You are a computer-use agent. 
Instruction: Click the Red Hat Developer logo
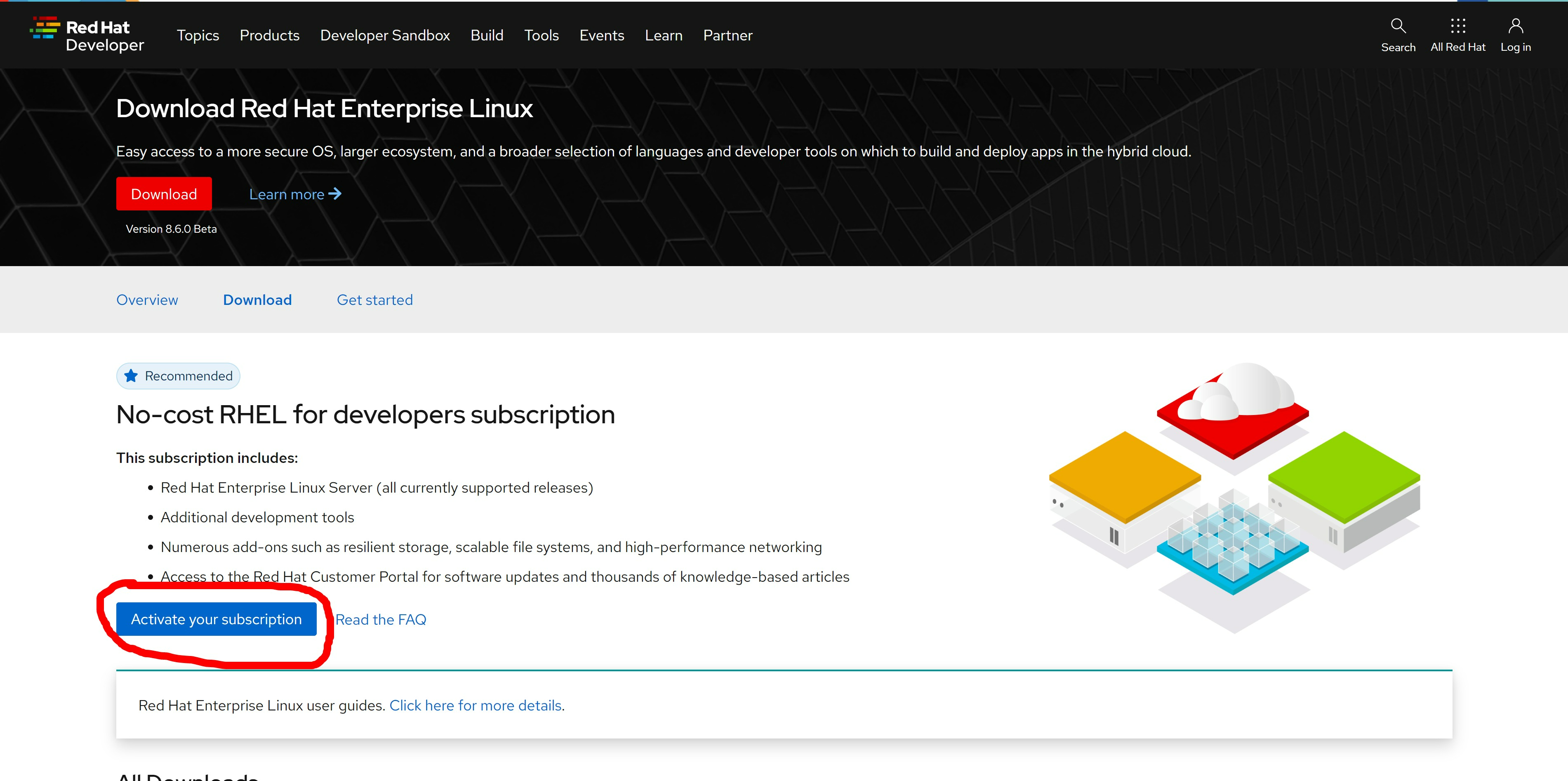click(x=87, y=35)
